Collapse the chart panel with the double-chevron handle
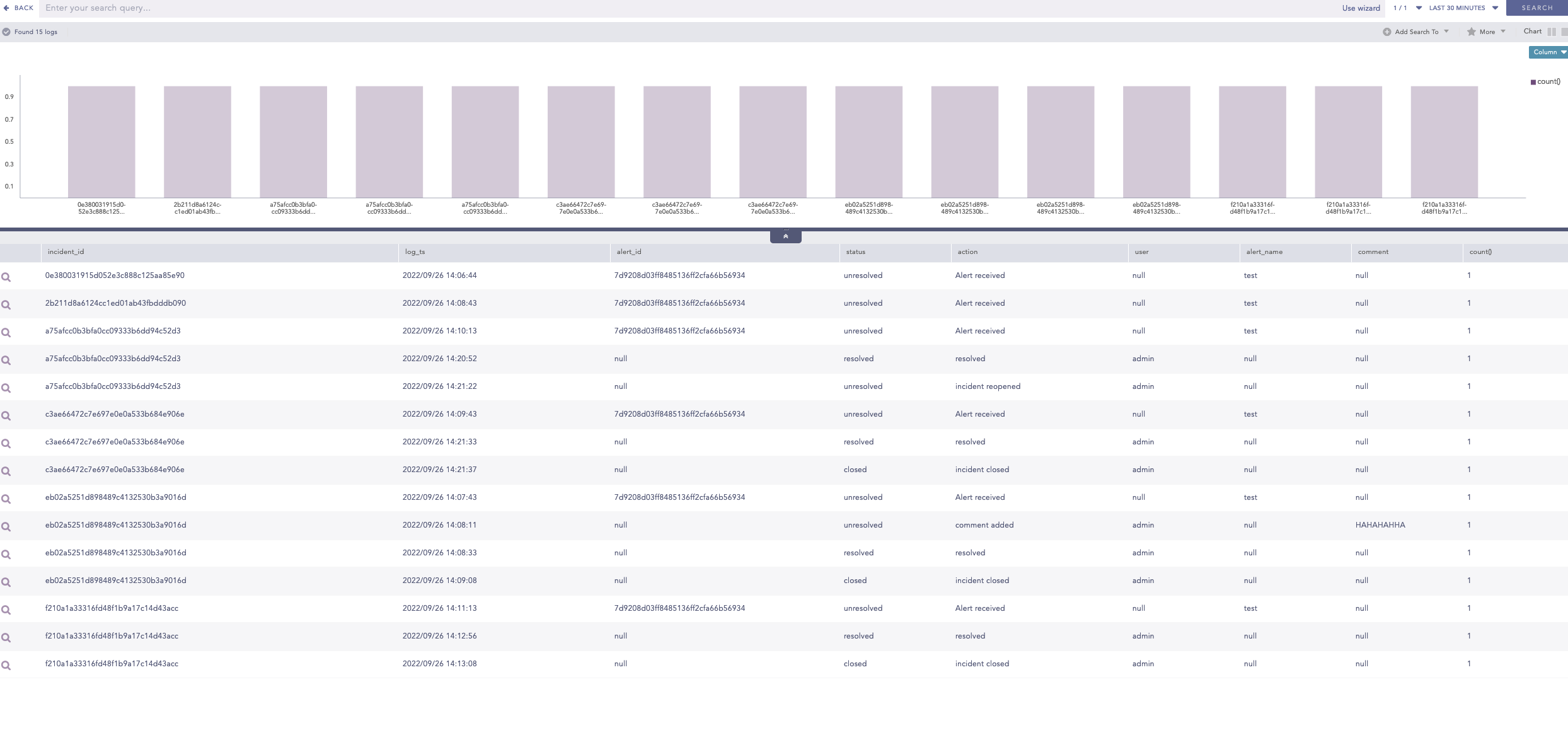The height and width of the screenshot is (740, 1568). [785, 236]
